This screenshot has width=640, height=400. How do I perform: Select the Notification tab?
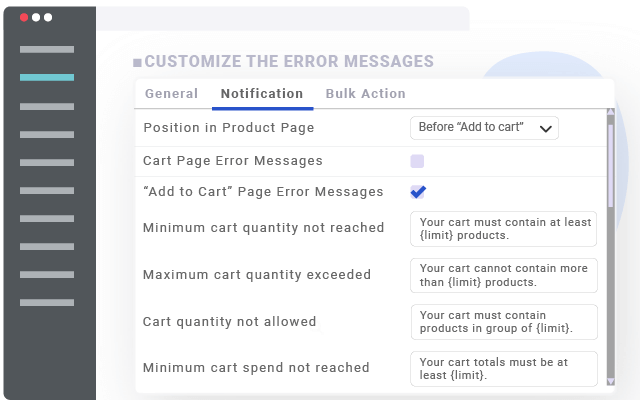tap(261, 94)
